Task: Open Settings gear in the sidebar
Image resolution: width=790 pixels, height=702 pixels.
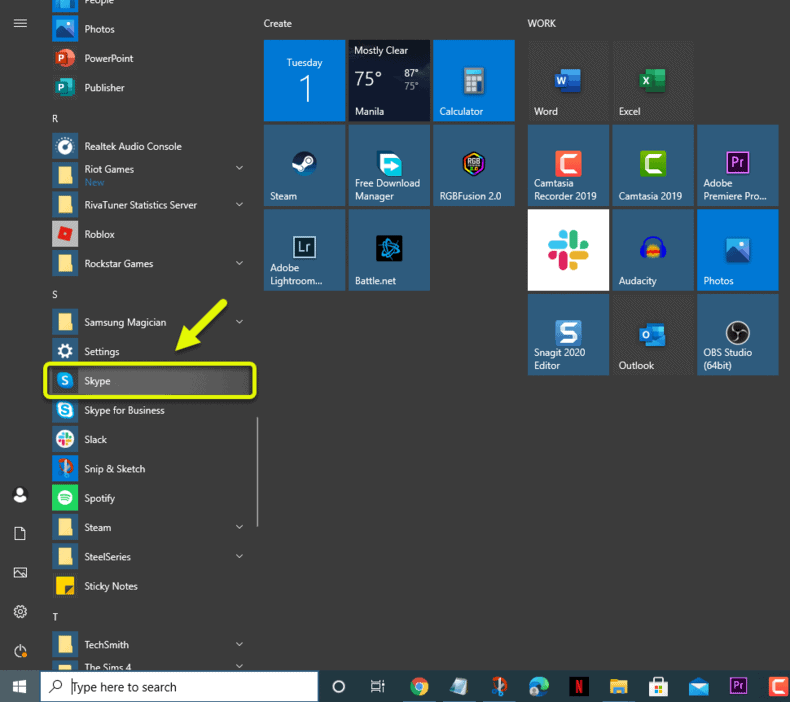Action: 20,611
